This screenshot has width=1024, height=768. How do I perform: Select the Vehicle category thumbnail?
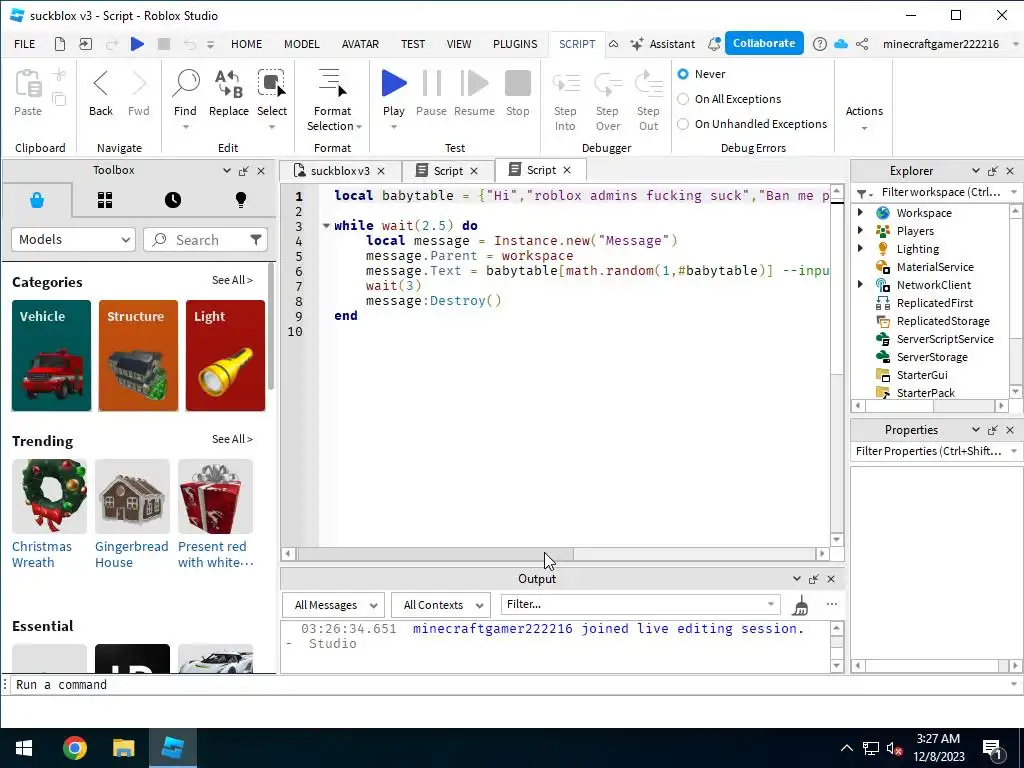tap(52, 355)
